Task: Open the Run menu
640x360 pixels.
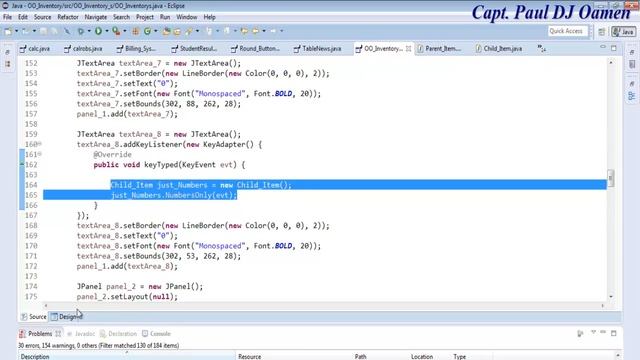Action: pyautogui.click(x=165, y=17)
